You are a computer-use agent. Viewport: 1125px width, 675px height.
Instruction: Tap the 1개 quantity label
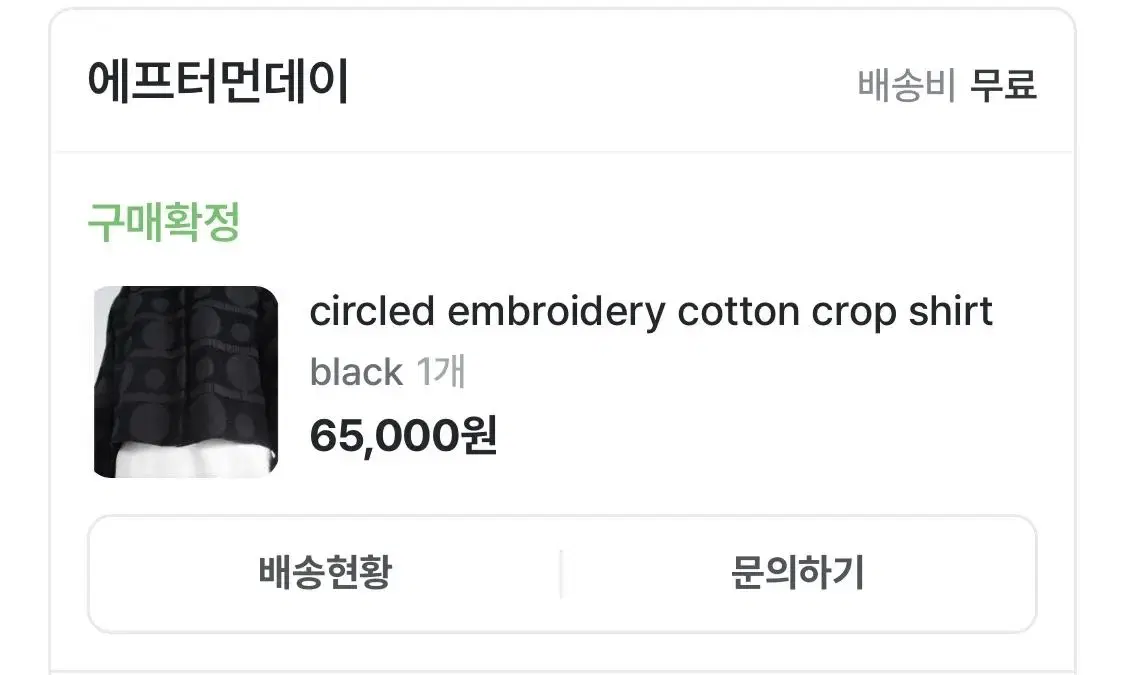click(441, 372)
